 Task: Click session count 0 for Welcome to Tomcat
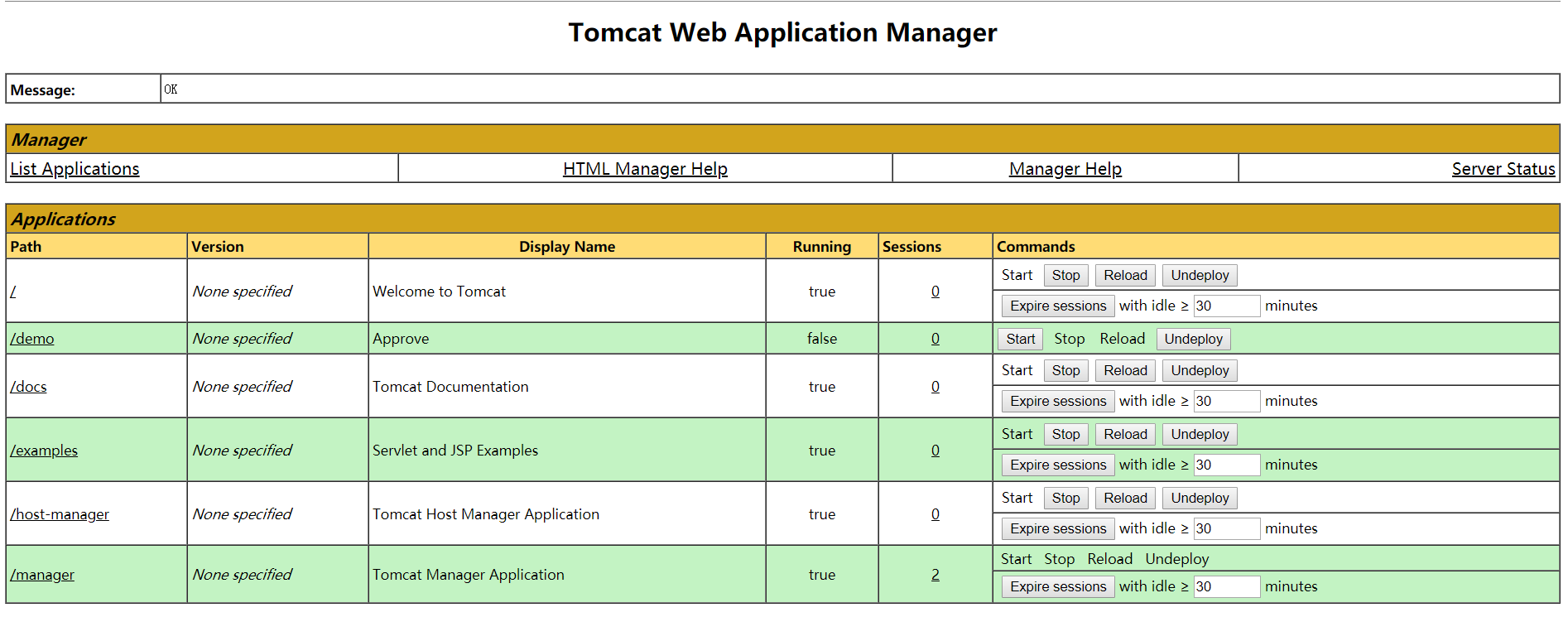click(x=936, y=292)
